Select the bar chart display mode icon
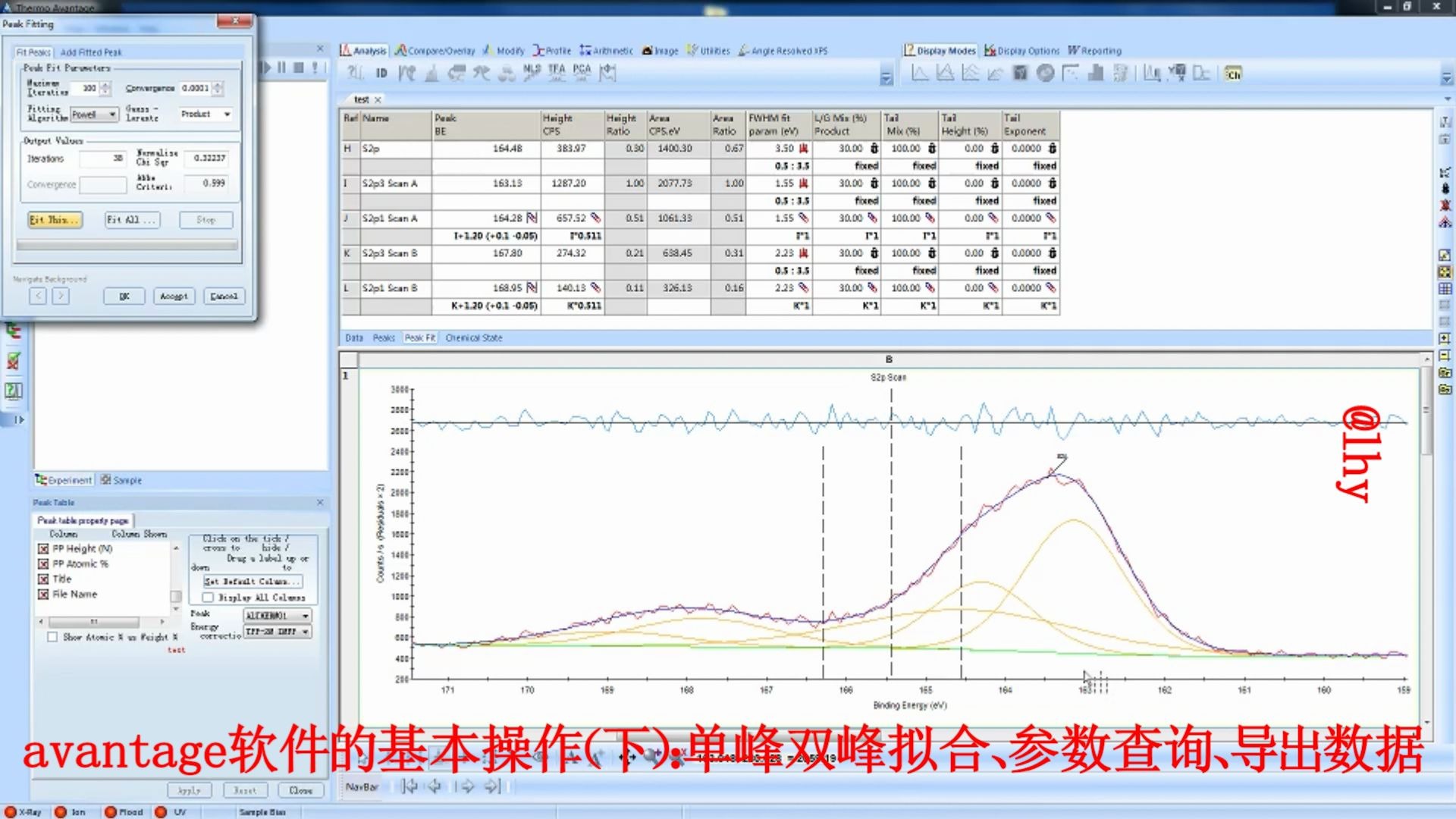The height and width of the screenshot is (819, 1456). [x=1096, y=74]
